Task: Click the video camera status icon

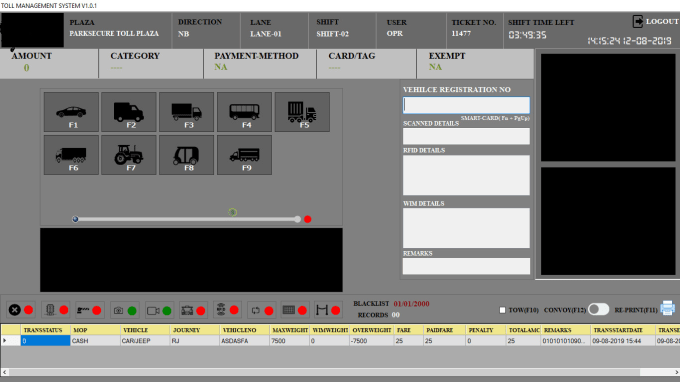Action: pyautogui.click(x=154, y=310)
